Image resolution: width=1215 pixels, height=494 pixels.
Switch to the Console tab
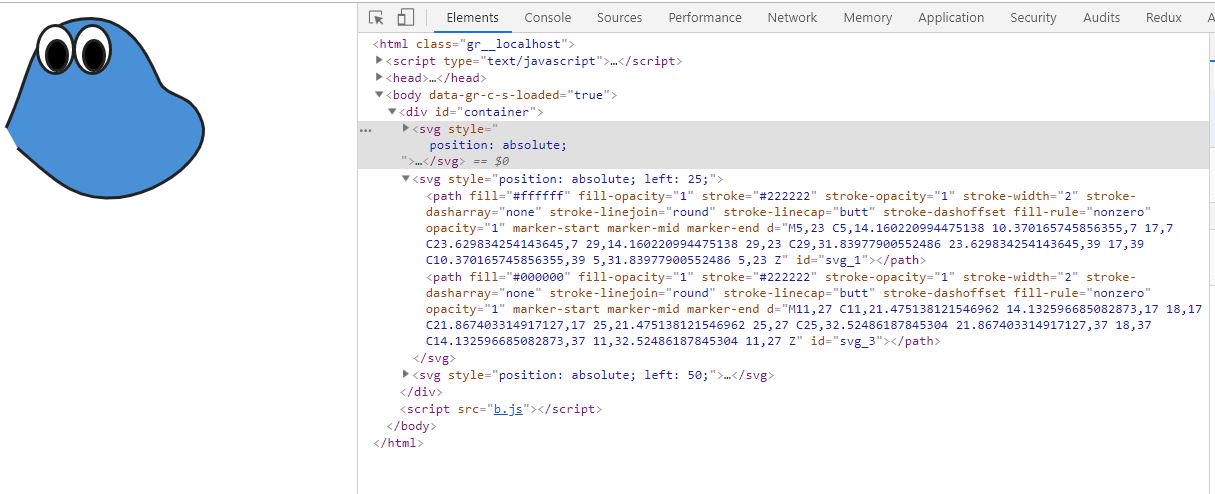tap(547, 18)
